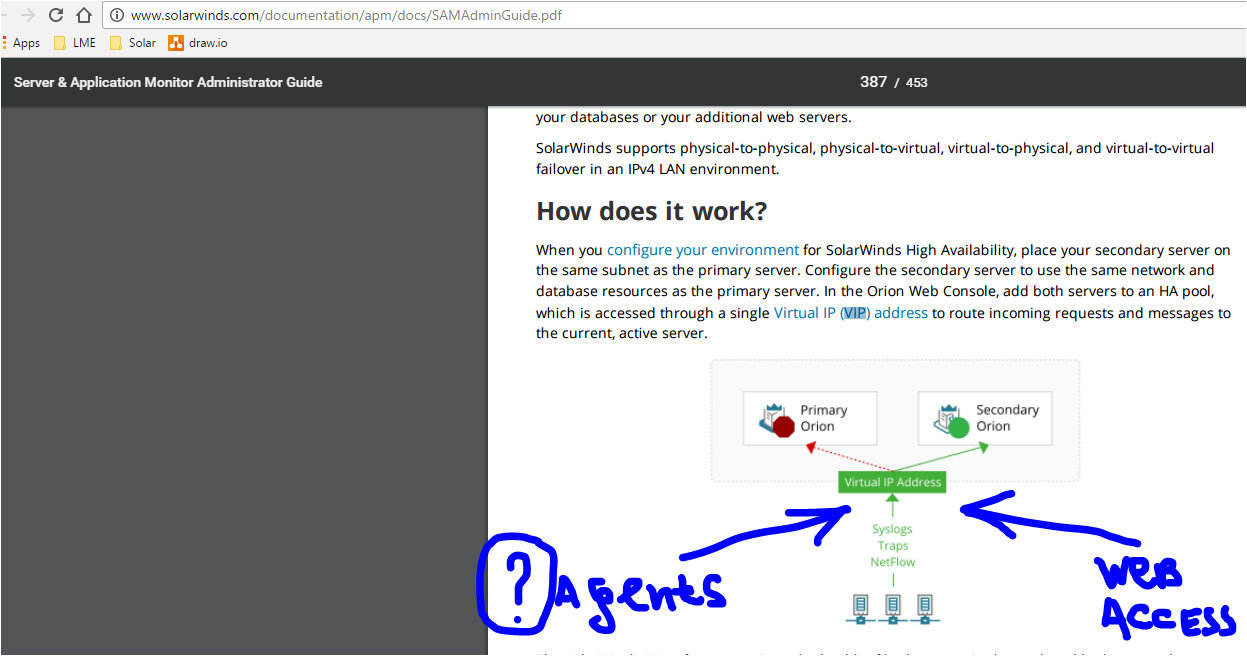
Task: Reload the page with the refresh icon
Action: [x=56, y=15]
